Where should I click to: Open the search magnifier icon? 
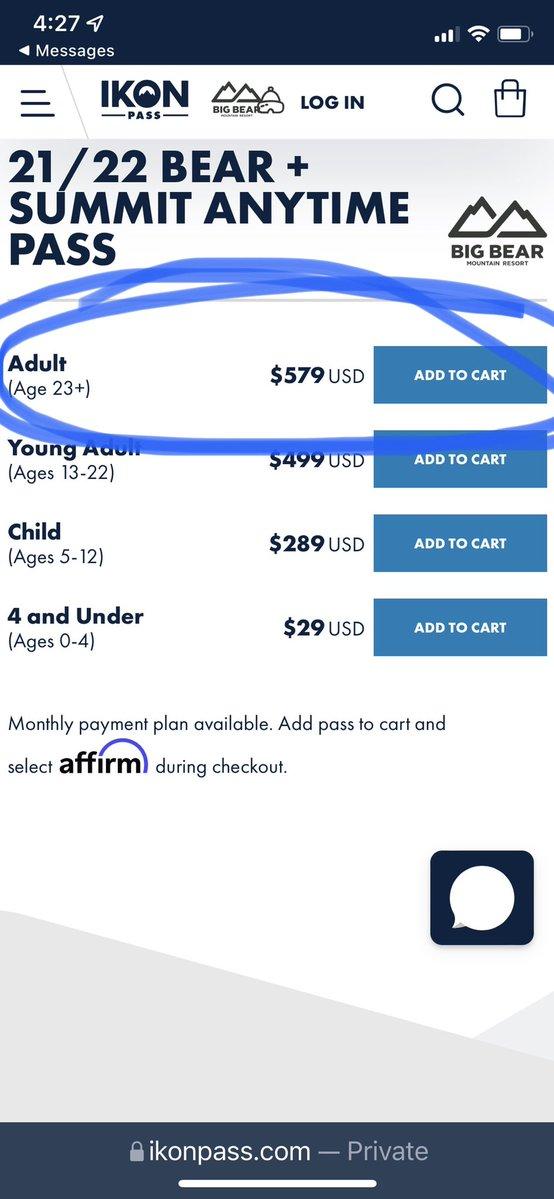click(x=448, y=100)
